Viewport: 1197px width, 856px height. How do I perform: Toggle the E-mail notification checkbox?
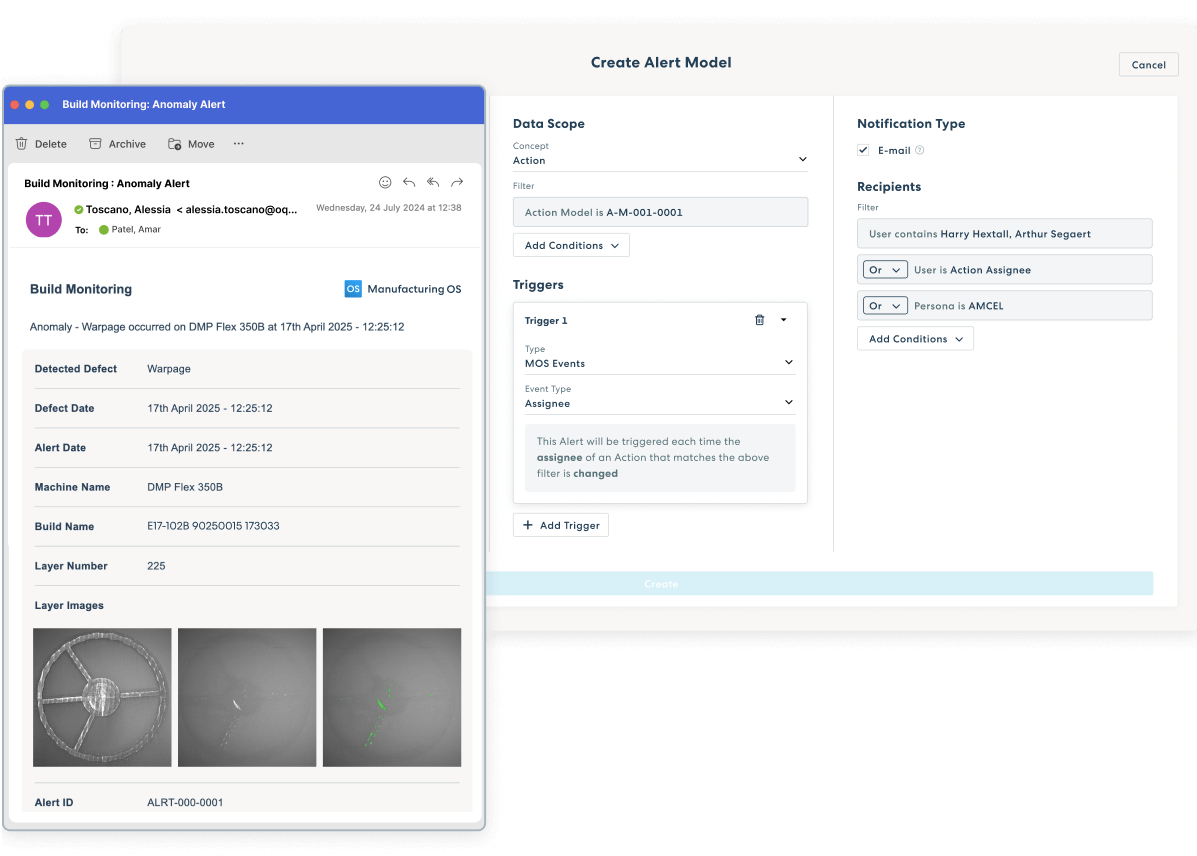point(864,151)
